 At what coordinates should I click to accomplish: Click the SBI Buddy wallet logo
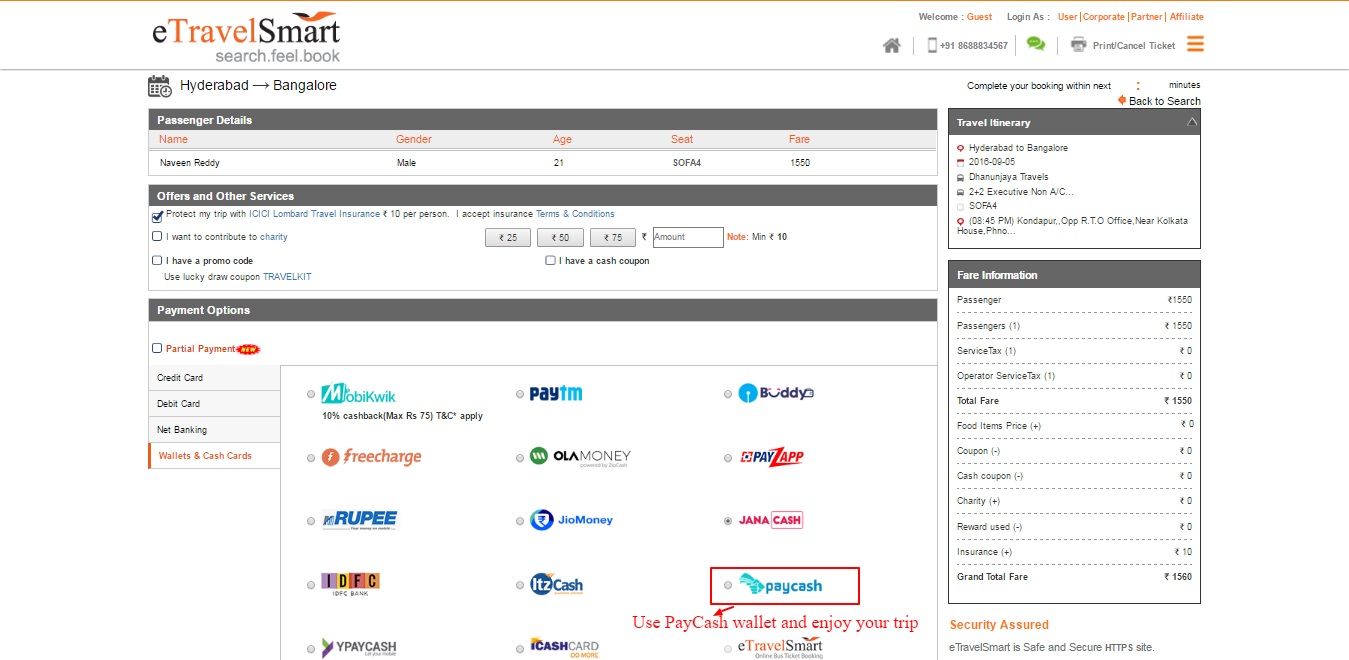point(776,394)
